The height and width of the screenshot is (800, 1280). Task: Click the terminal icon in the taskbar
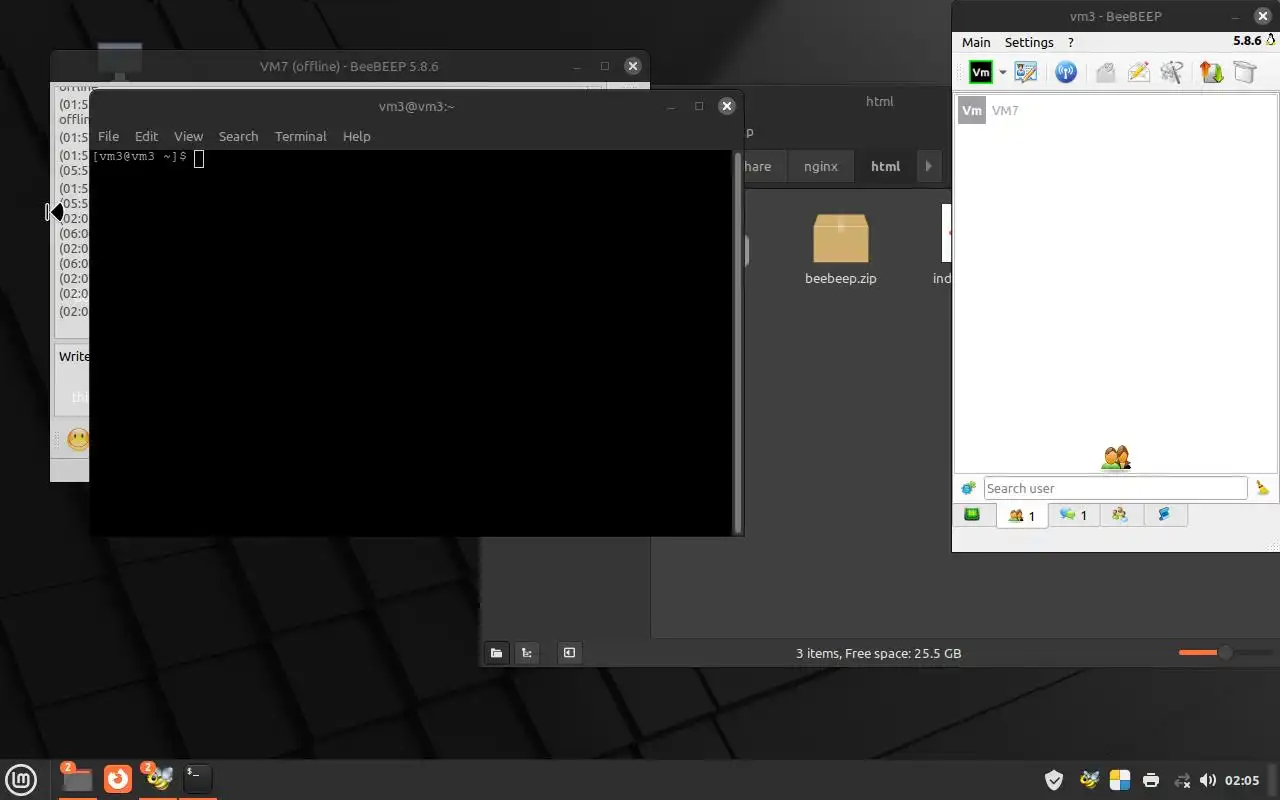click(x=197, y=779)
